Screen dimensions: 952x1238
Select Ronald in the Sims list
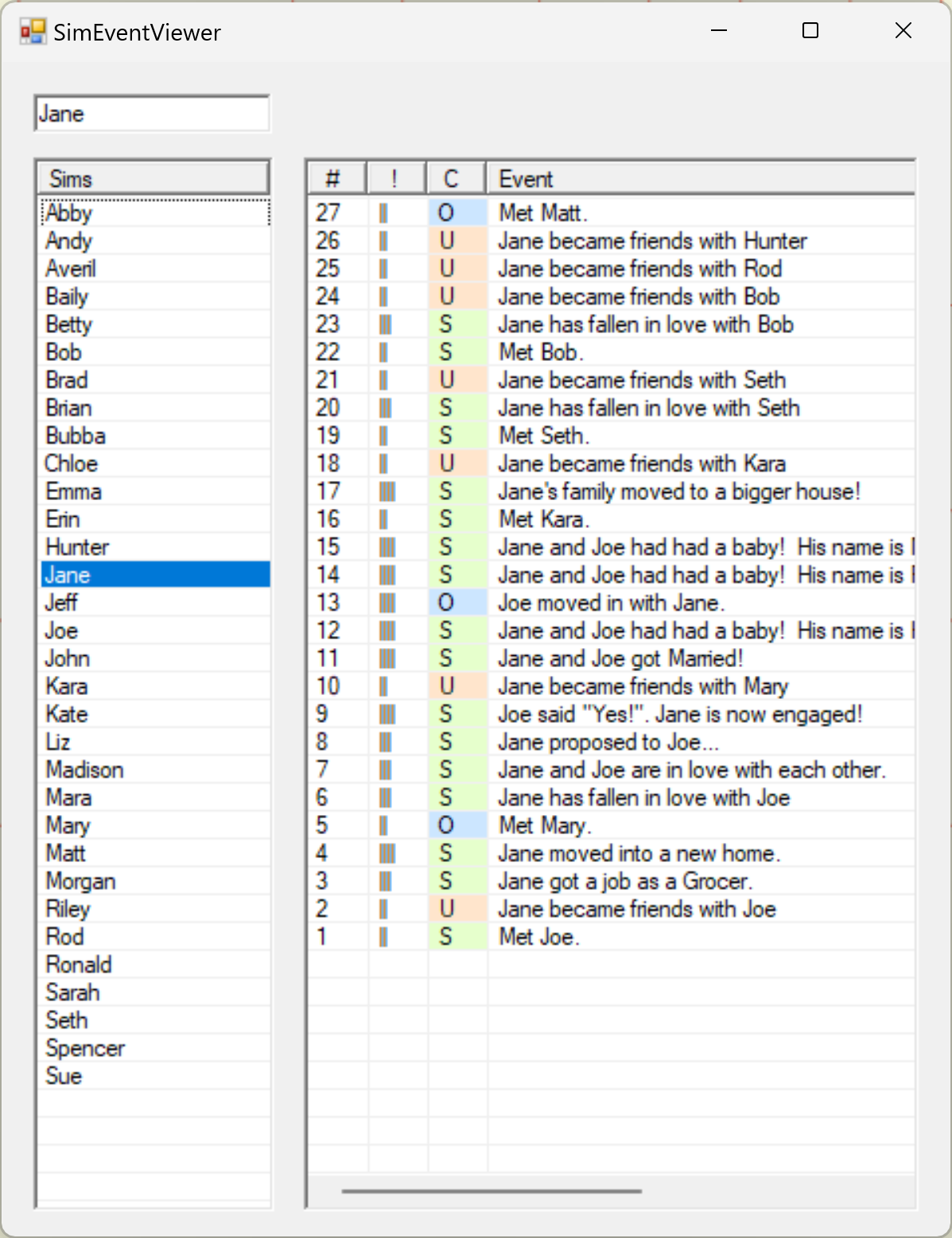click(155, 964)
